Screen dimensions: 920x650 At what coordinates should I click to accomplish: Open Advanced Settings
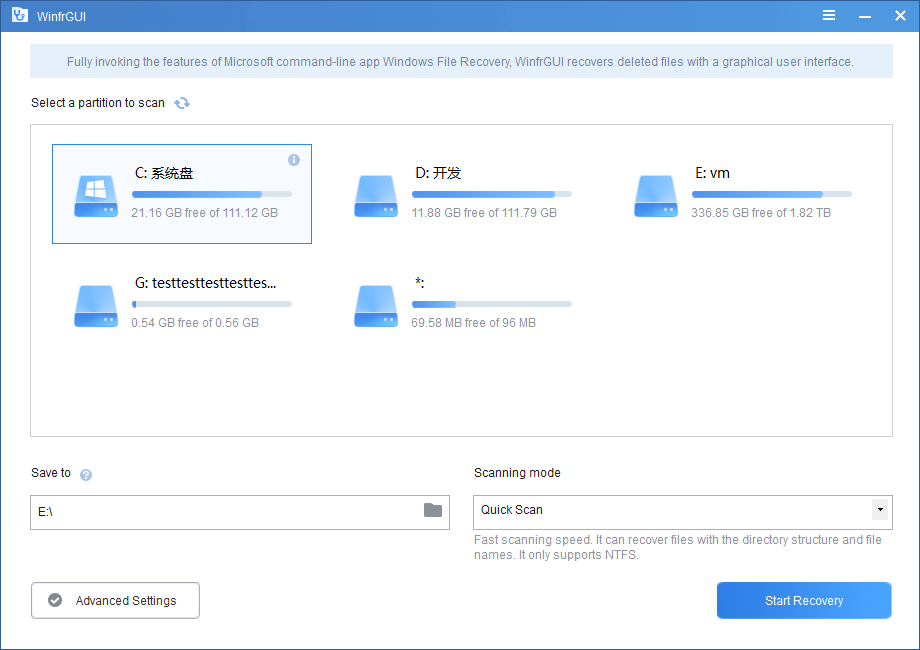[x=115, y=600]
